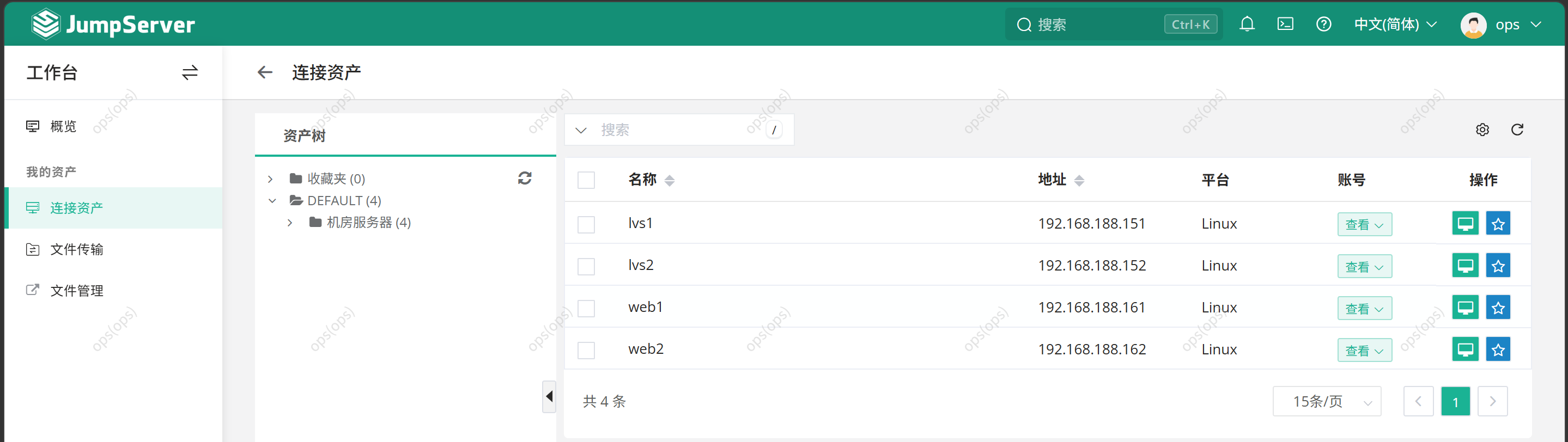The height and width of the screenshot is (442, 1568).
Task: Open the notifications bell
Action: (1247, 24)
